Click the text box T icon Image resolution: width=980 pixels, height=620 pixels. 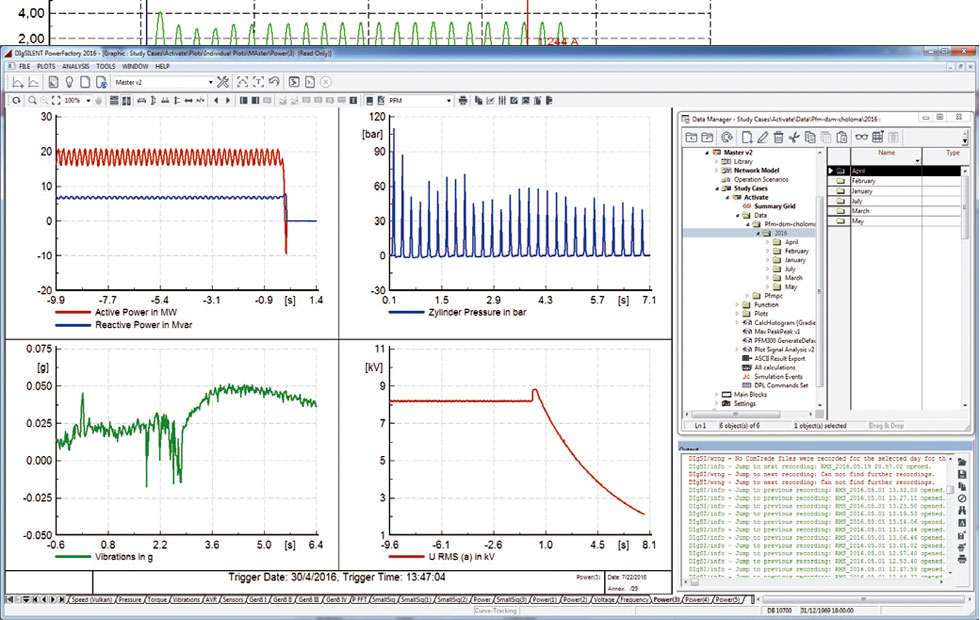point(258,82)
